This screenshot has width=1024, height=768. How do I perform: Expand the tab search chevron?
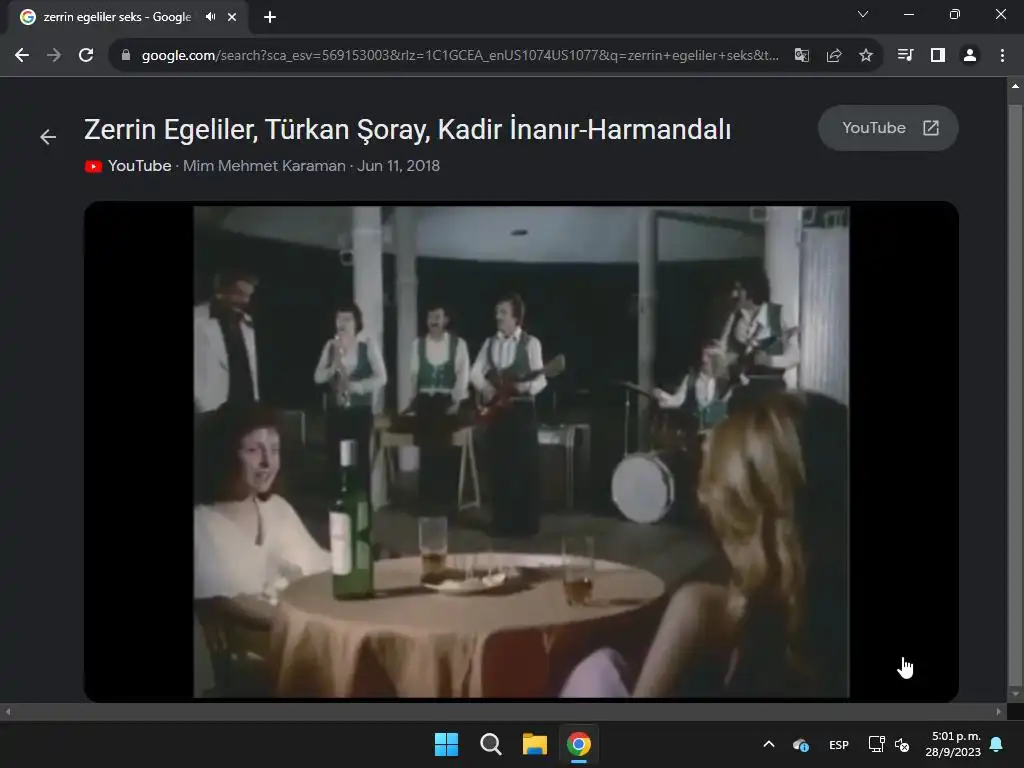863,14
